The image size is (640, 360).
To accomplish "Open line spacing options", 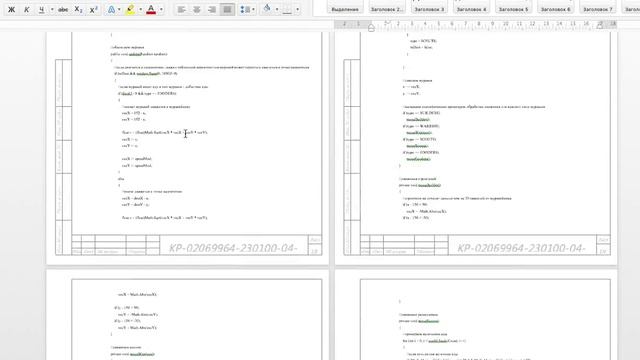I will pyautogui.click(x=244, y=9).
